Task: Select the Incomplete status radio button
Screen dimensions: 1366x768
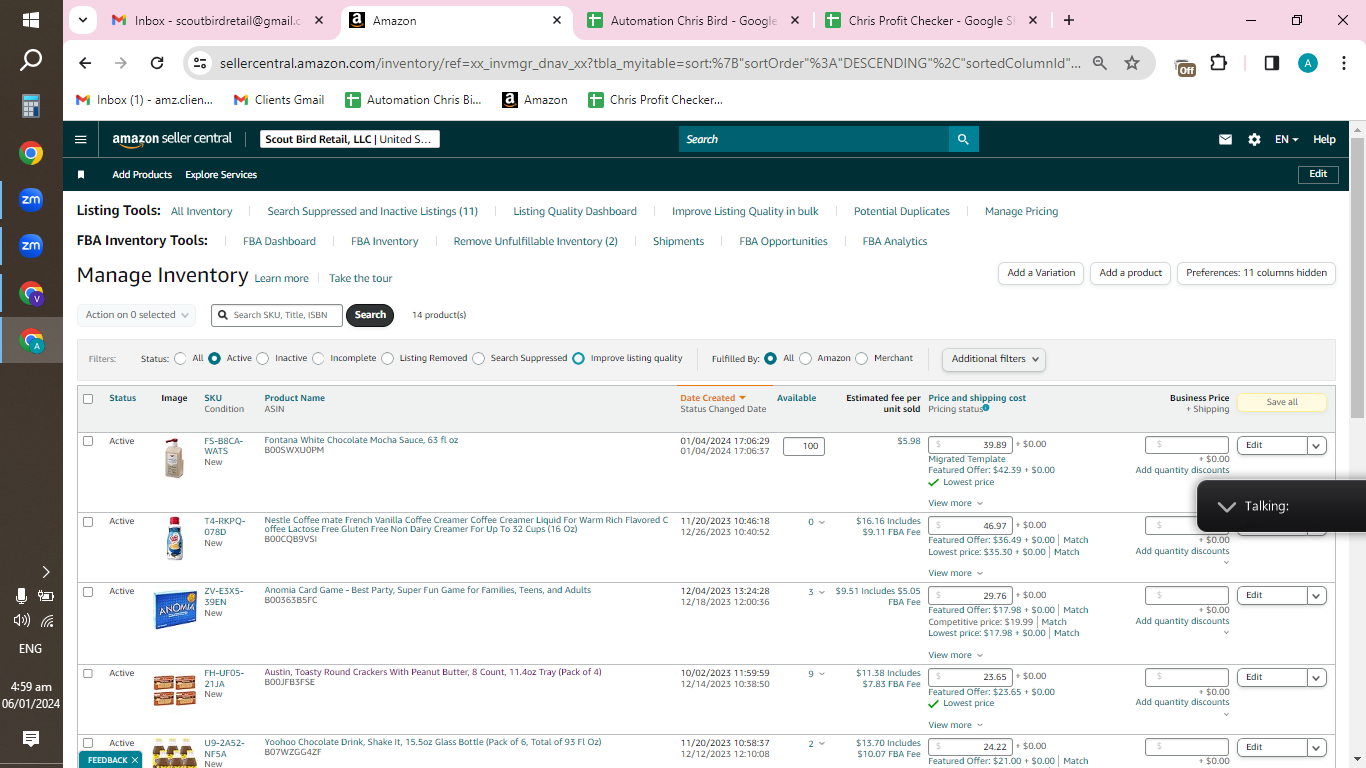Action: coord(318,358)
